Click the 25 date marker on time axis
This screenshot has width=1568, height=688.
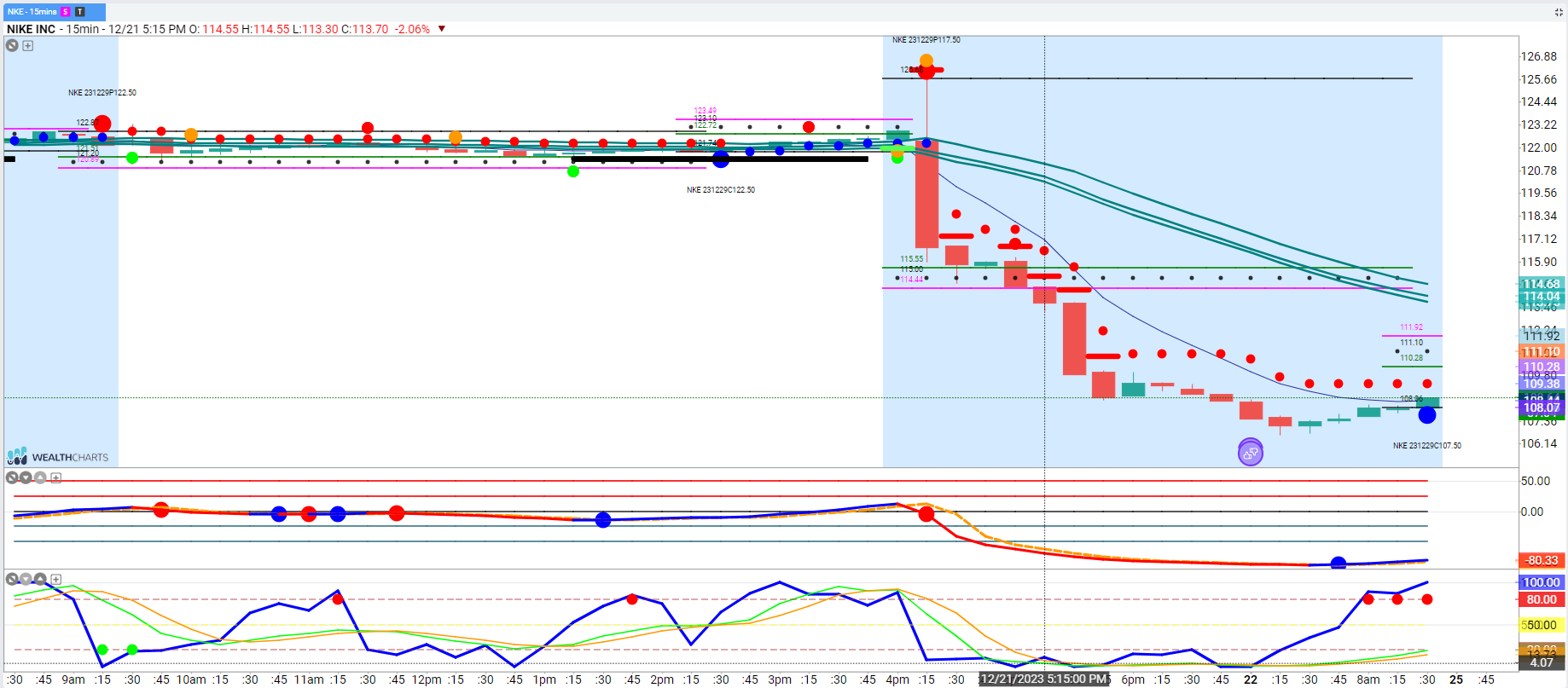[1456, 679]
